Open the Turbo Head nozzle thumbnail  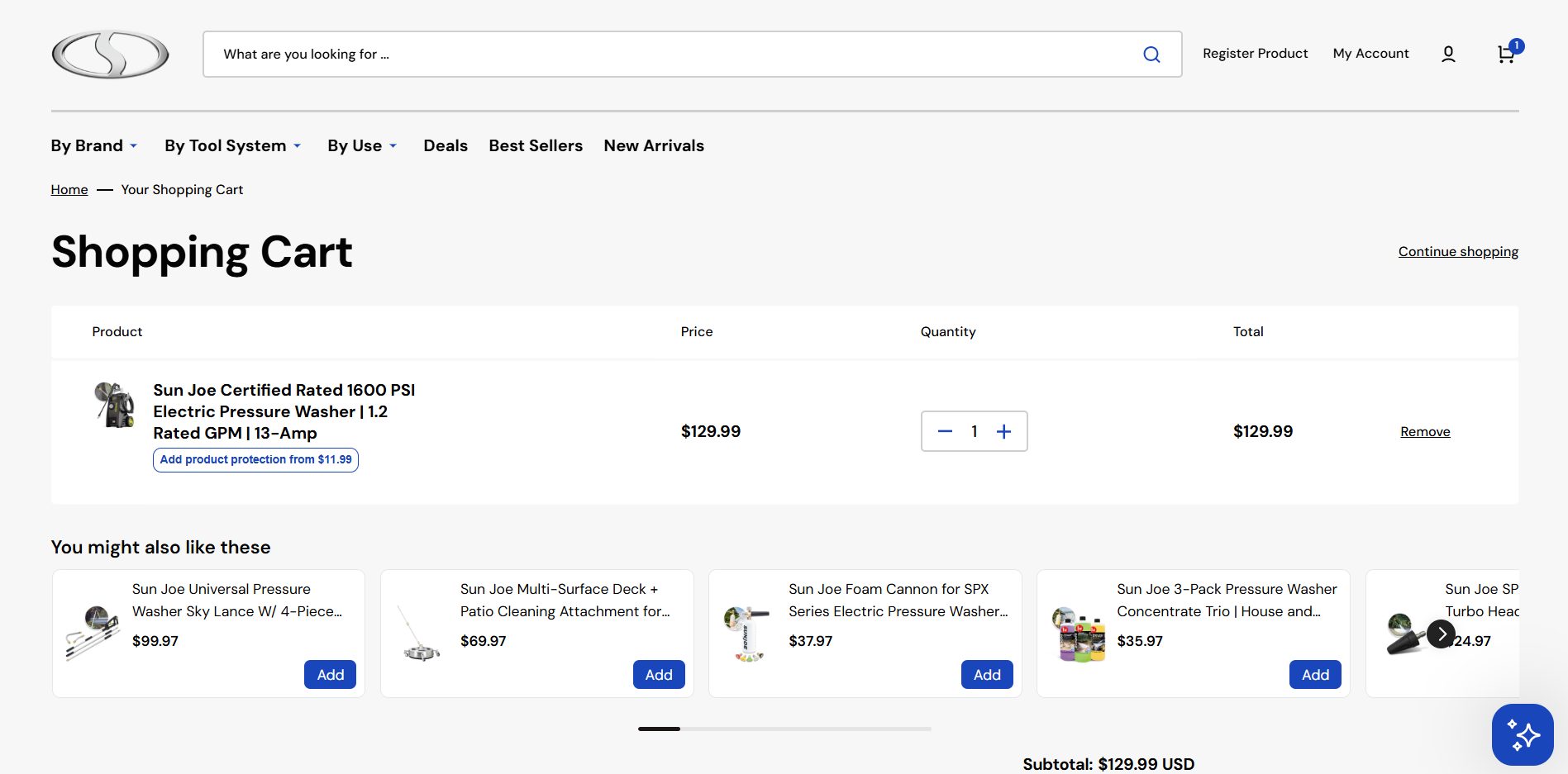pyautogui.click(x=1406, y=634)
